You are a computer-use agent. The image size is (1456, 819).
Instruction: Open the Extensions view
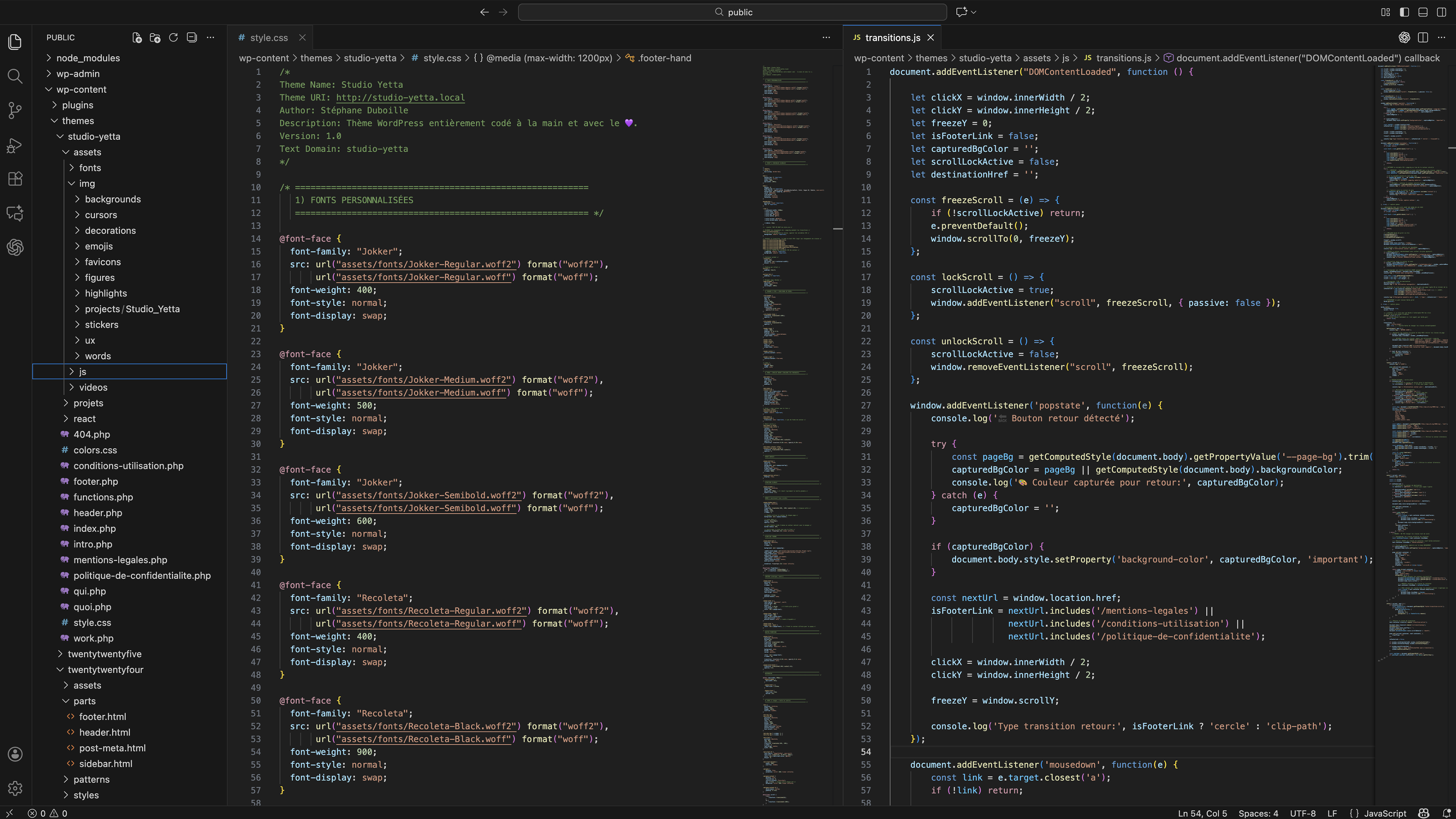[x=15, y=179]
